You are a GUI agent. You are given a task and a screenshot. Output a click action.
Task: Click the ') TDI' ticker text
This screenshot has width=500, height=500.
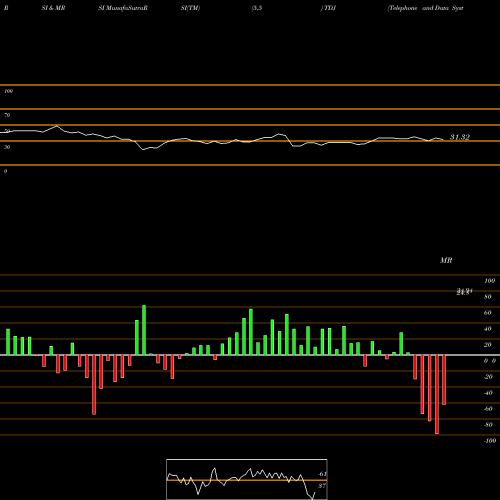tap(328, 8)
